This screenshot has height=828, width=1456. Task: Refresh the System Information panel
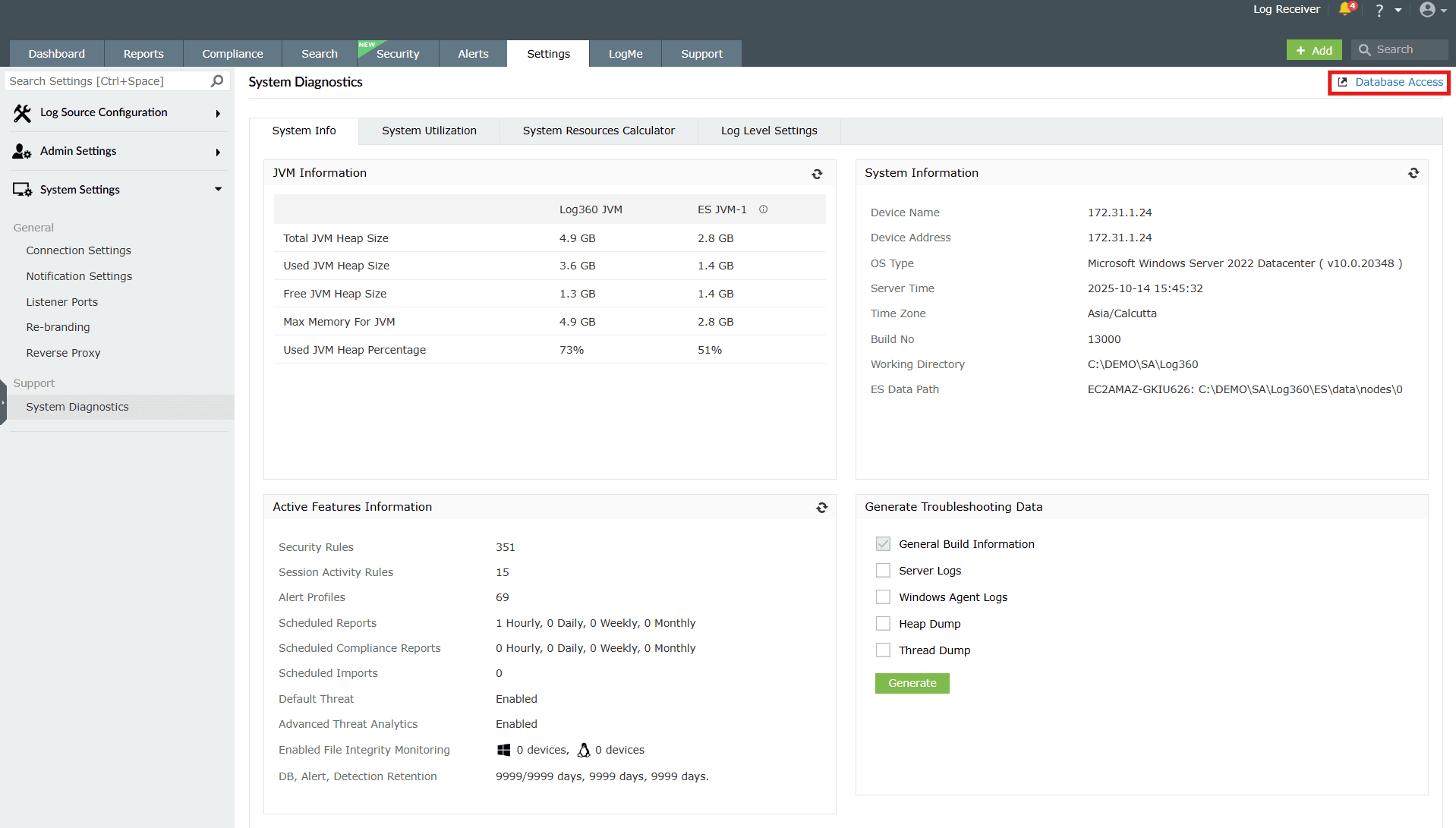[1413, 172]
